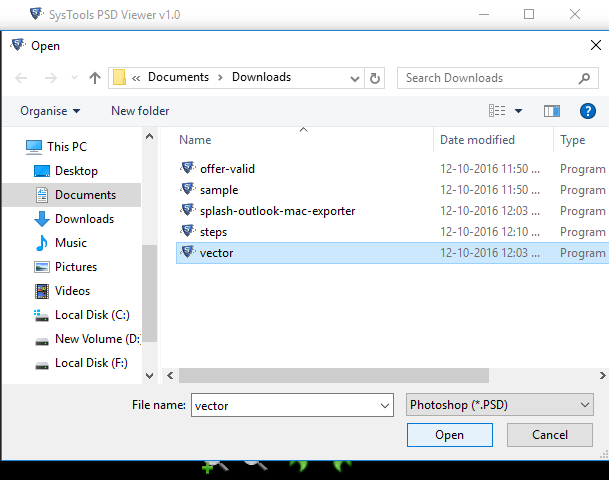Click the offer-valid file icon
Screen dimensions: 609x480
188,168
